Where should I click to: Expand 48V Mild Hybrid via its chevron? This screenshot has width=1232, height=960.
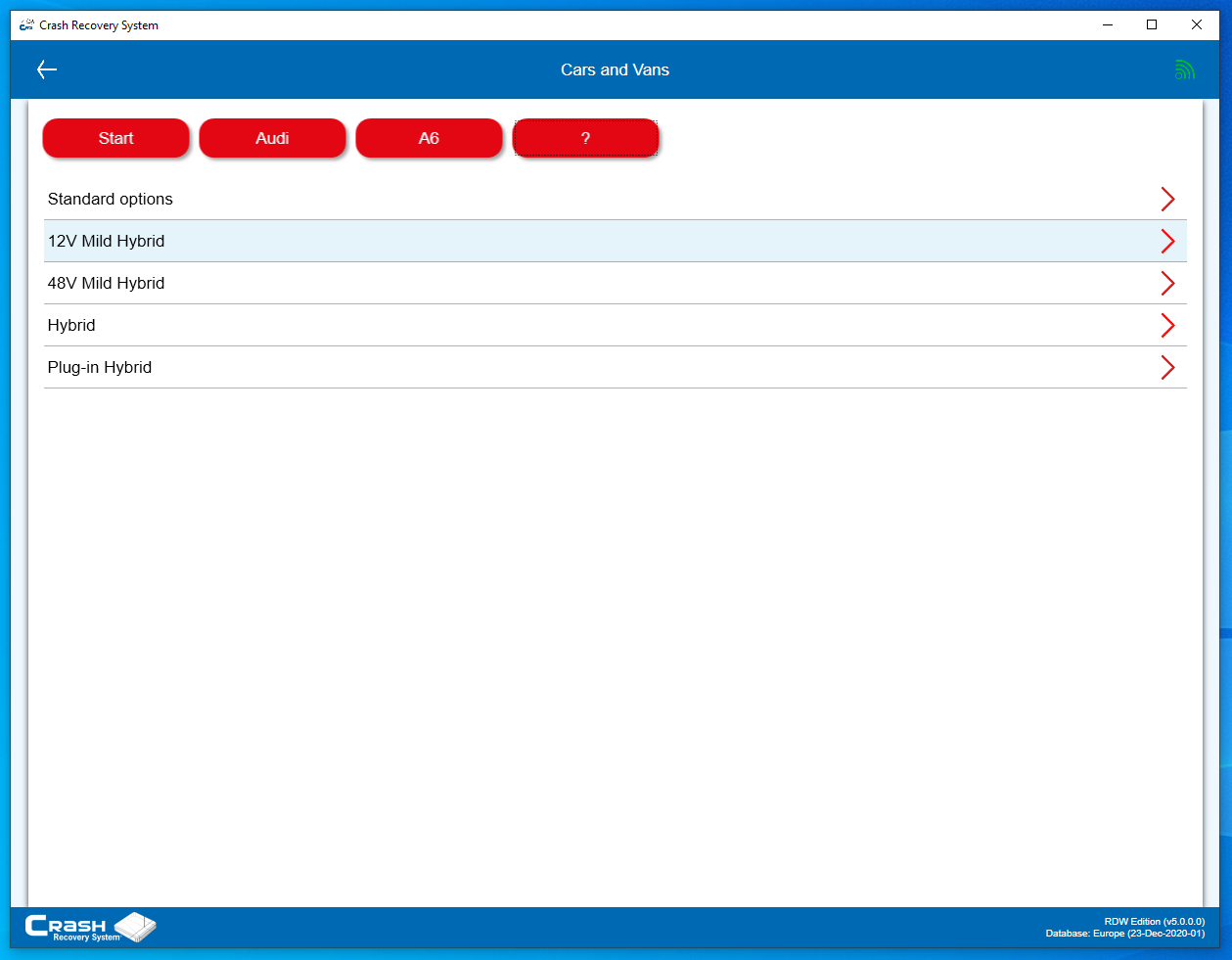(x=1167, y=283)
